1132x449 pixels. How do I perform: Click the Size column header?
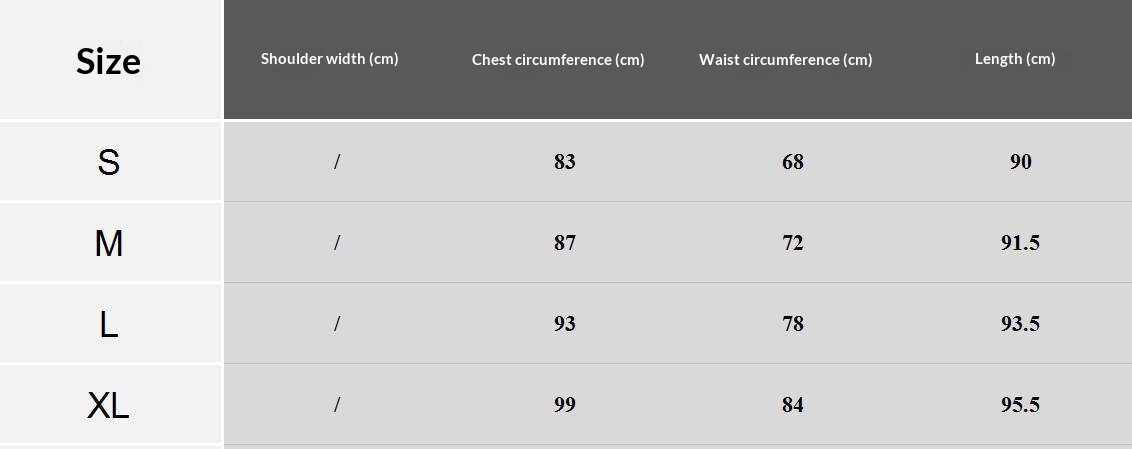click(x=109, y=61)
